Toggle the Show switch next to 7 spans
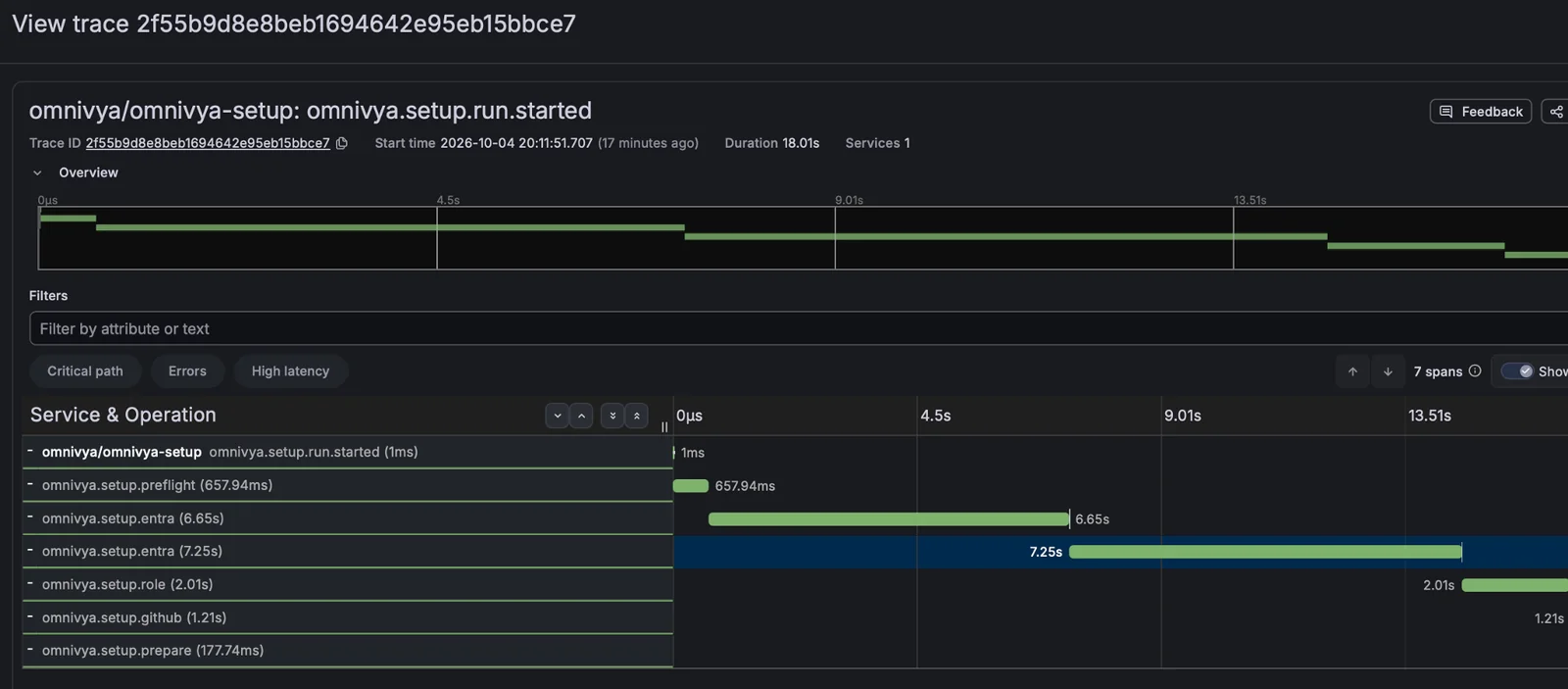Image resolution: width=1568 pixels, height=689 pixels. (1517, 371)
